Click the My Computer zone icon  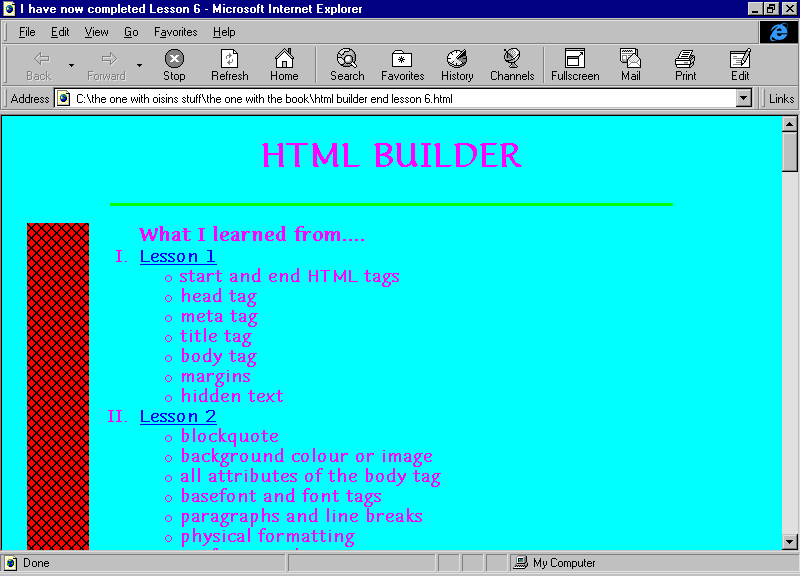click(x=520, y=563)
